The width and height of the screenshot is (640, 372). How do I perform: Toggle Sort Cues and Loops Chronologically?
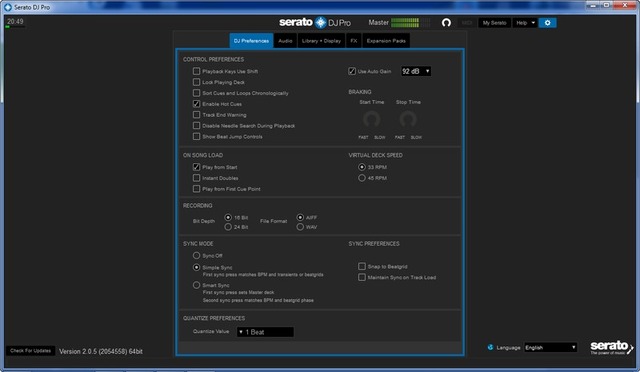196,93
